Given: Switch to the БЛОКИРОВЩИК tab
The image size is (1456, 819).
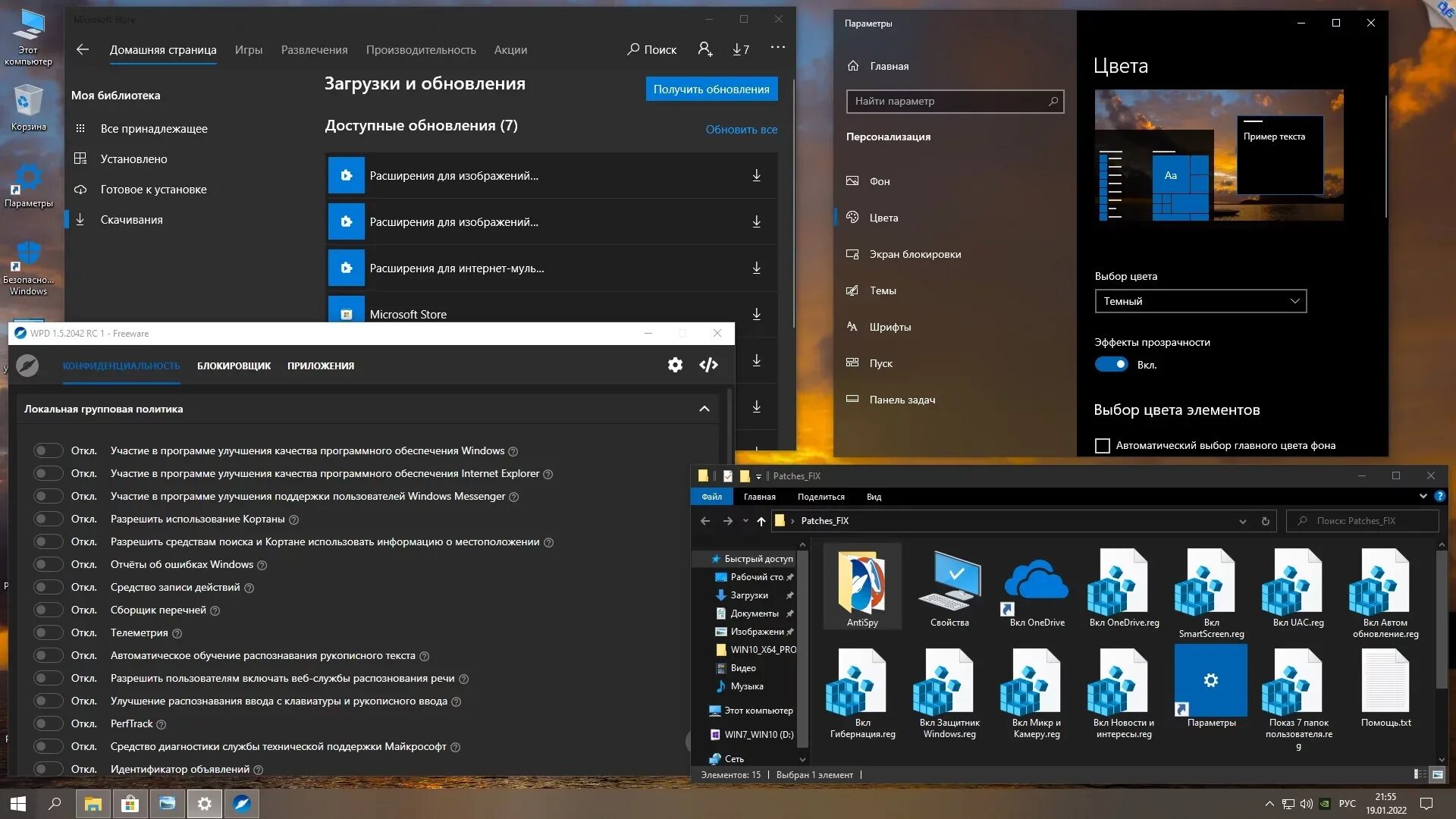Looking at the screenshot, I should (234, 366).
